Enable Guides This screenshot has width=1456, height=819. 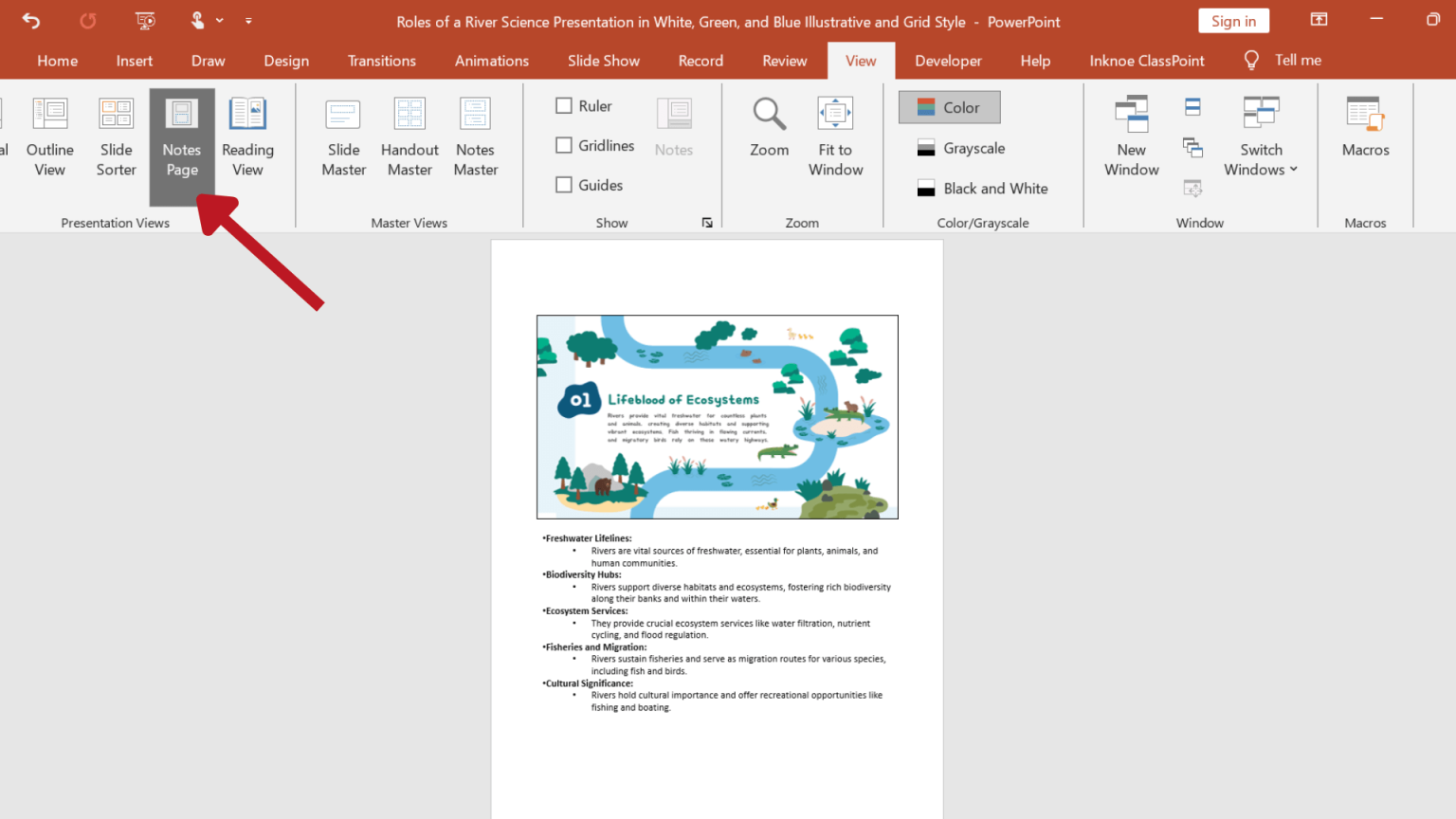pos(563,184)
